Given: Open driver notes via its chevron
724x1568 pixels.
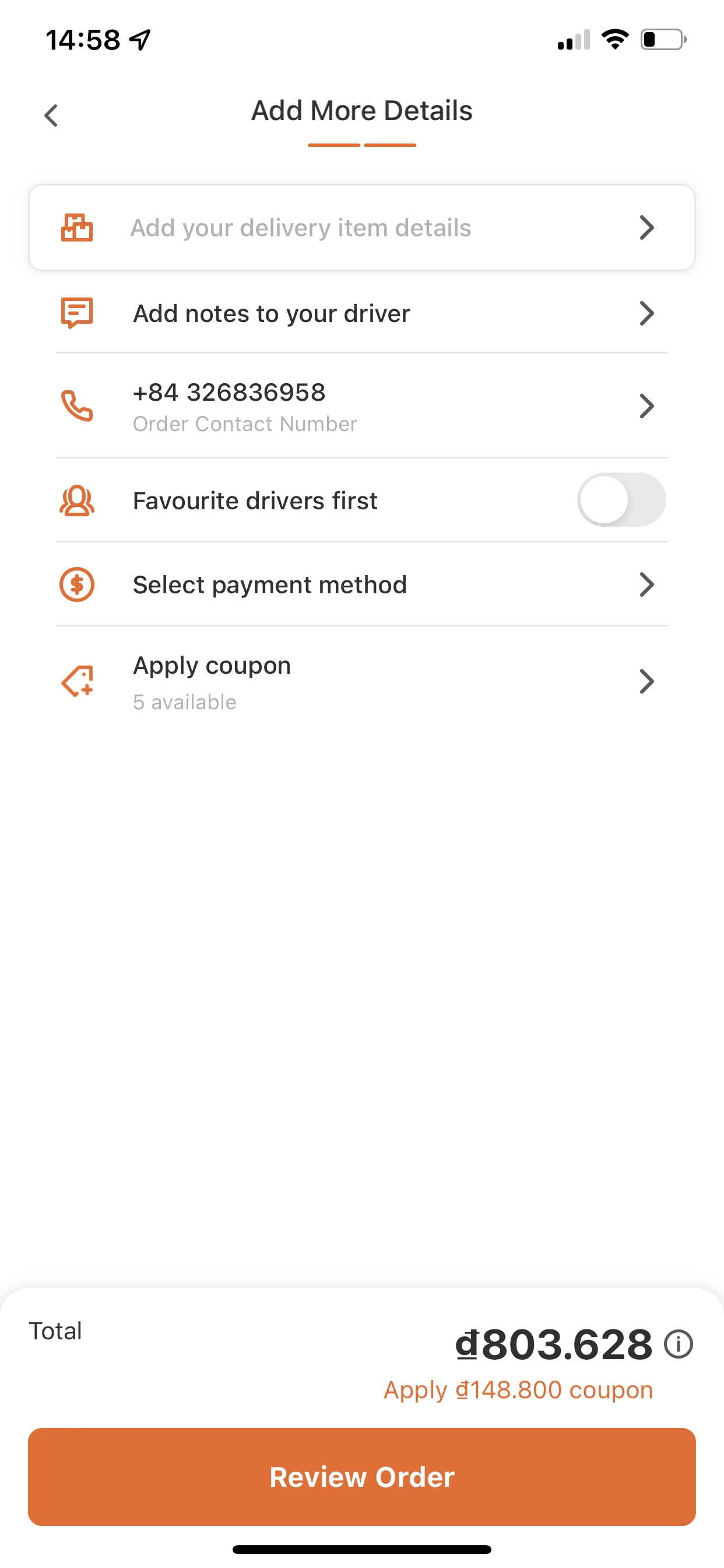Looking at the screenshot, I should pyautogui.click(x=646, y=313).
